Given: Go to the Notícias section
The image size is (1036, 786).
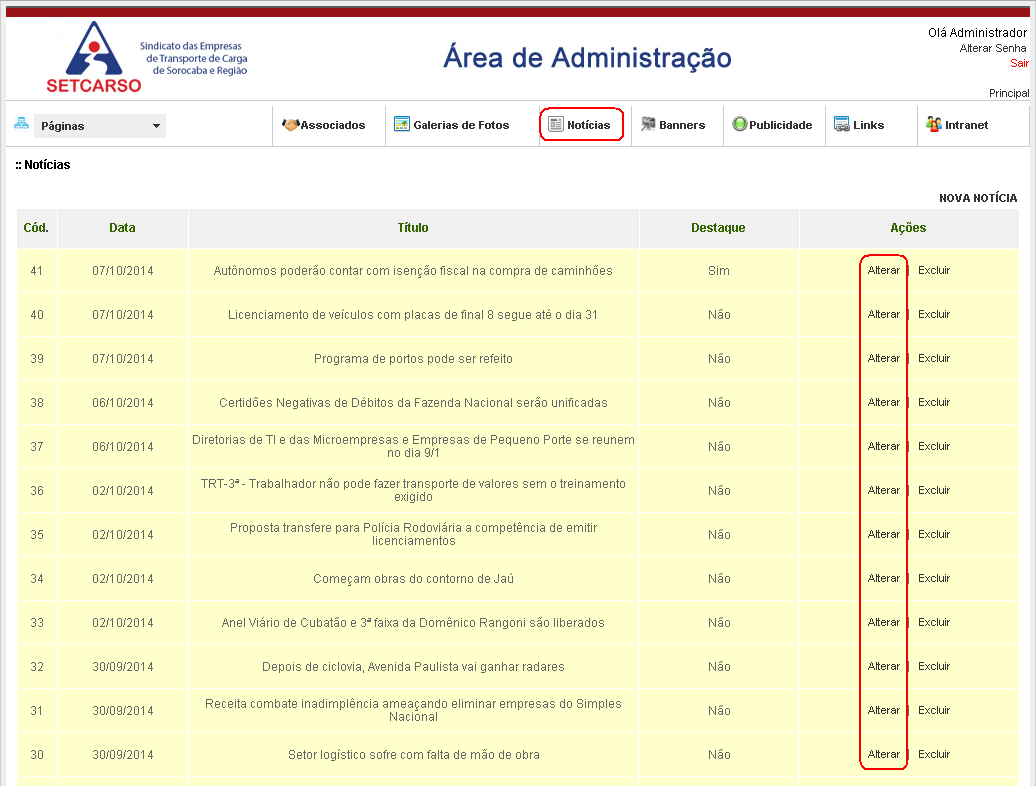Looking at the screenshot, I should point(589,125).
